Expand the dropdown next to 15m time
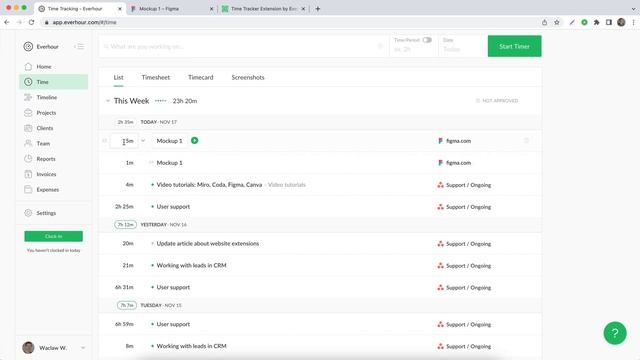This screenshot has width=640, height=360. (143, 141)
